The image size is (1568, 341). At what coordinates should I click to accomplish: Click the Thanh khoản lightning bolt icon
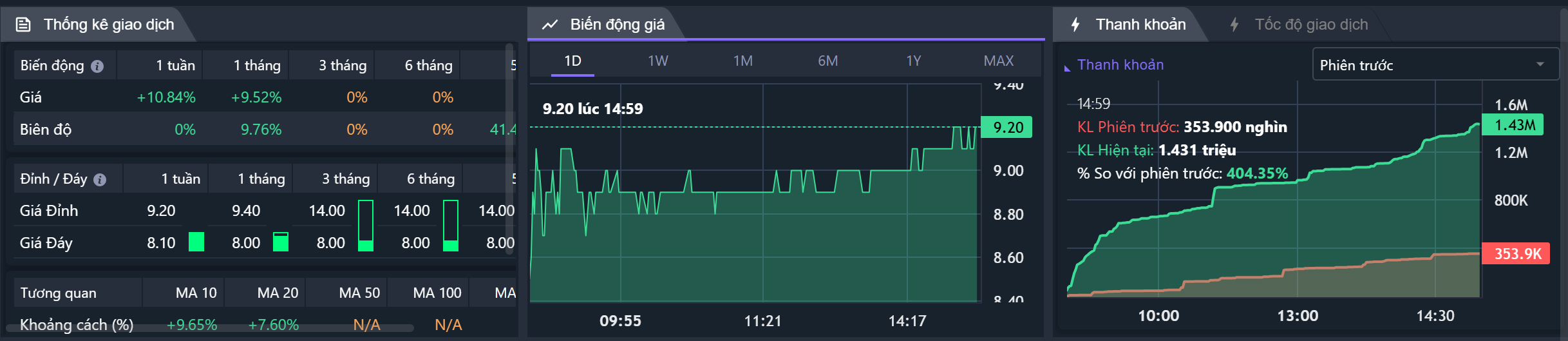[x=1075, y=24]
